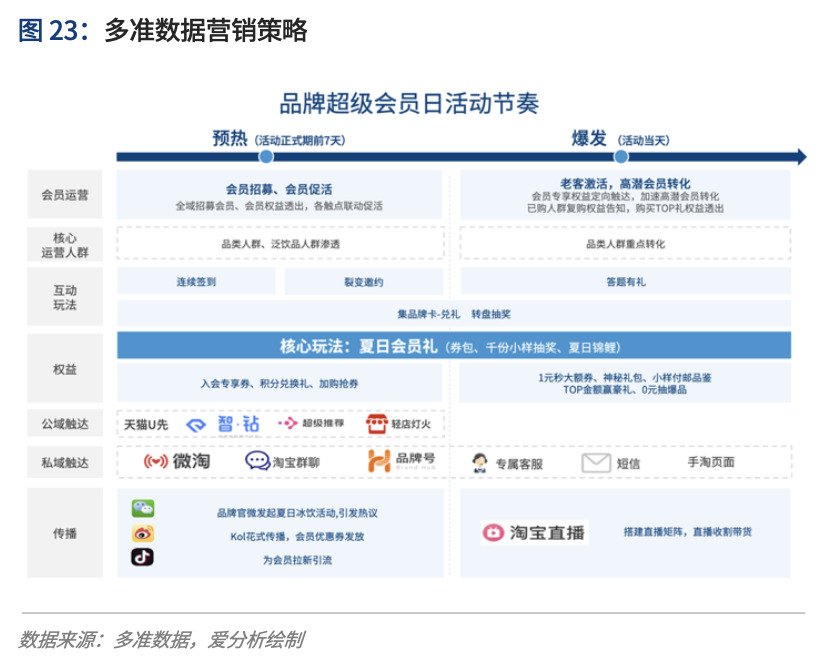Click the 超级推荐 icon
Image resolution: width=834 pixels, height=670 pixels.
[x=288, y=425]
